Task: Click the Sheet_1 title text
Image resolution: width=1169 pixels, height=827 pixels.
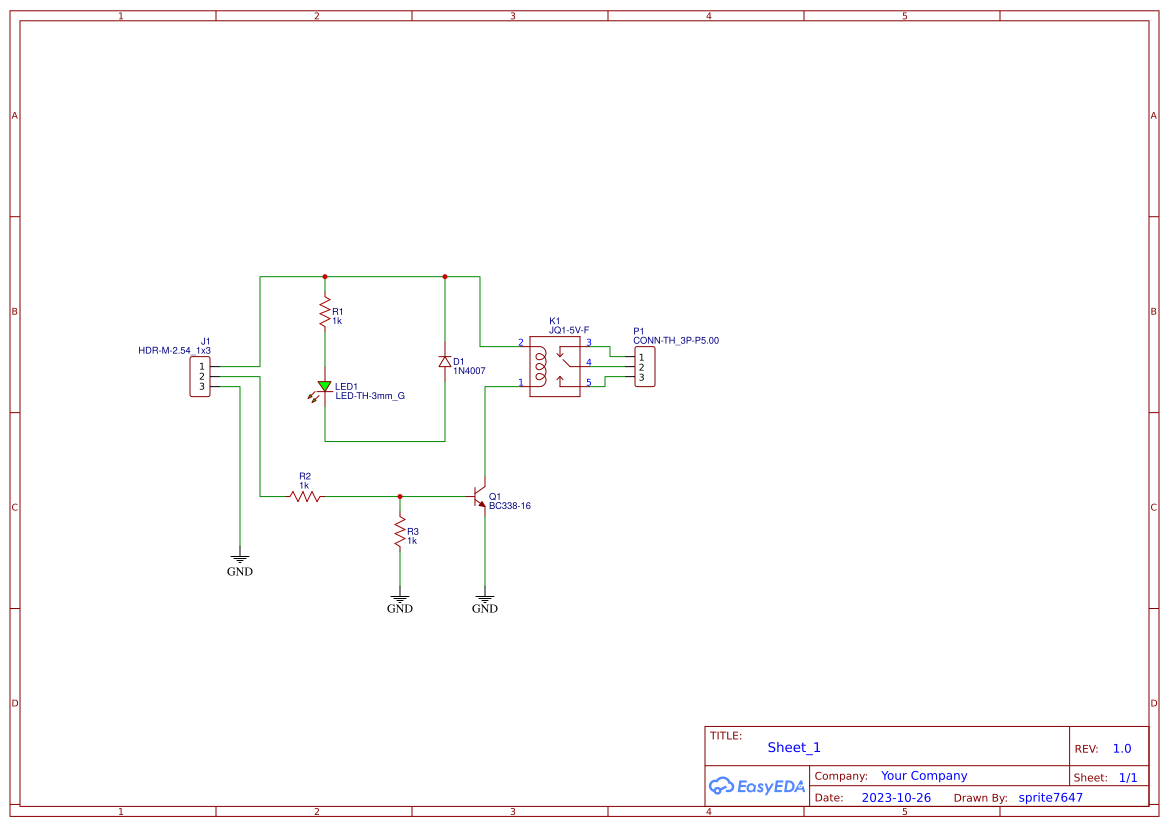Action: (793, 747)
